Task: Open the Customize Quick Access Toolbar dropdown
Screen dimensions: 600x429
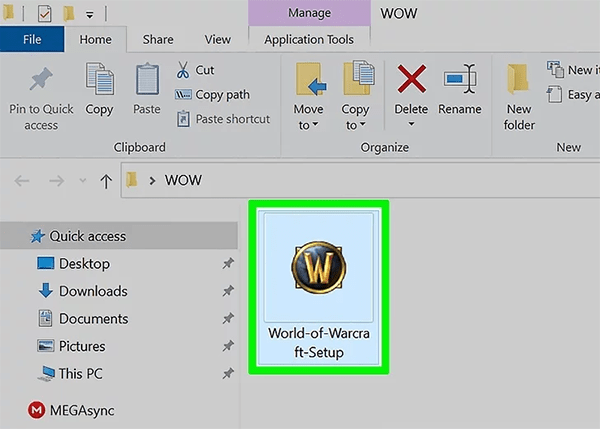Action: pyautogui.click(x=90, y=15)
